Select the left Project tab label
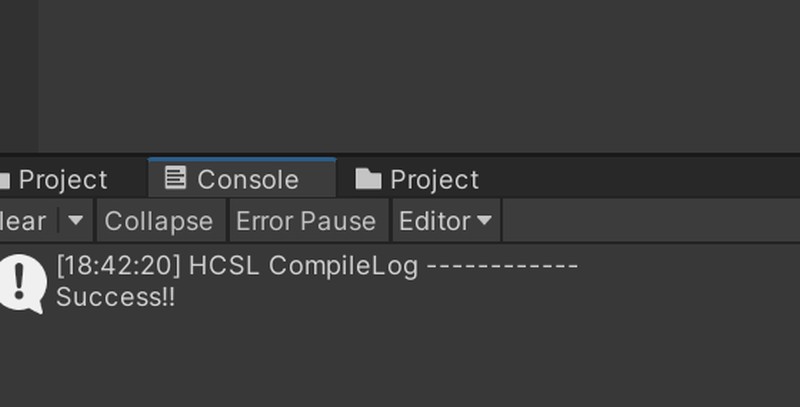This screenshot has height=407, width=800. pyautogui.click(x=62, y=180)
